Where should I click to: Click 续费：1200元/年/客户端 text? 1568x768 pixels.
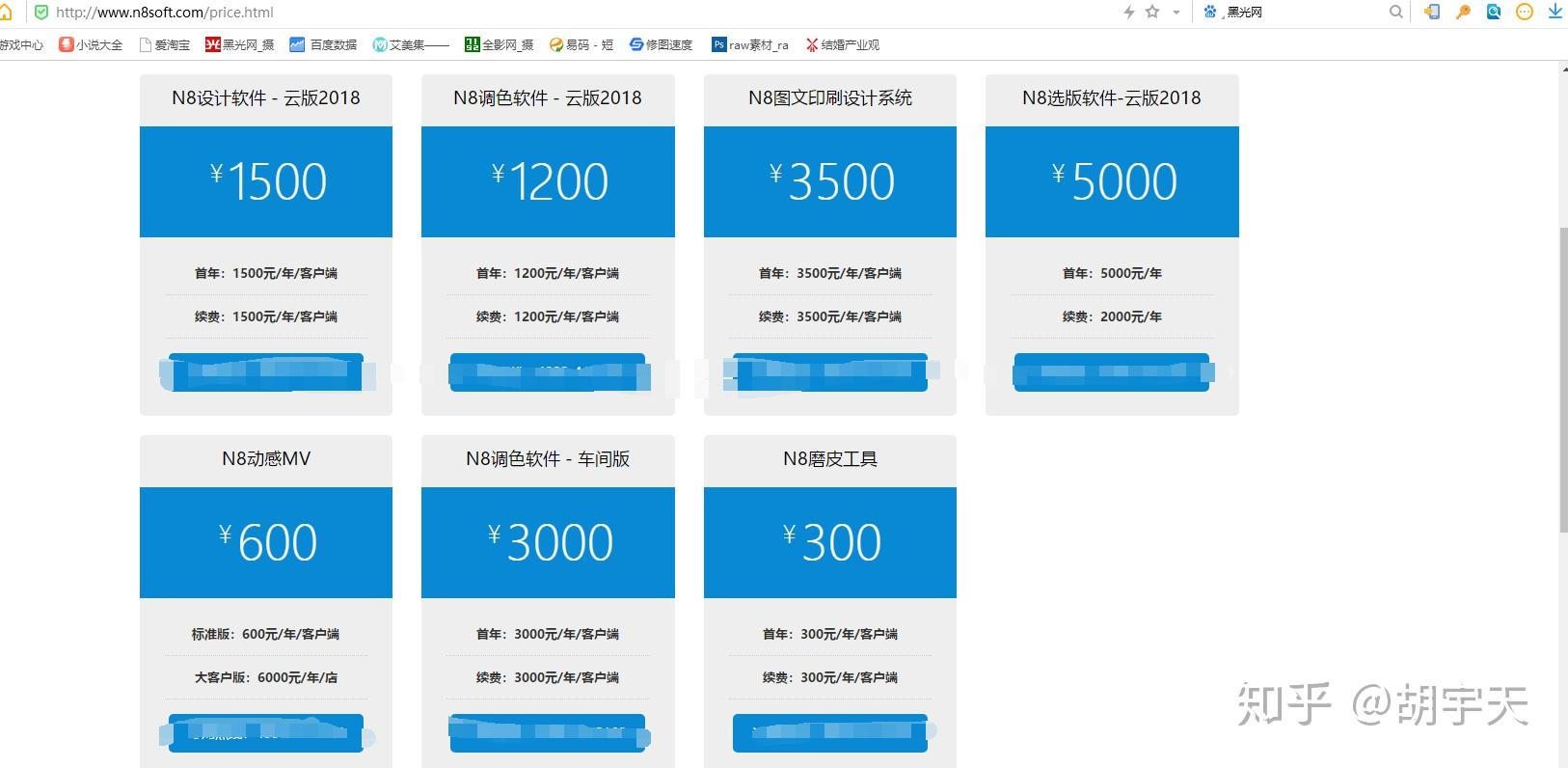pyautogui.click(x=548, y=316)
